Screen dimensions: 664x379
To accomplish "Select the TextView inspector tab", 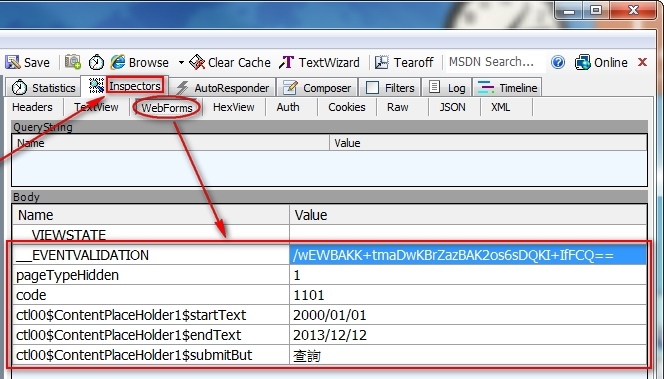I will click(x=97, y=107).
